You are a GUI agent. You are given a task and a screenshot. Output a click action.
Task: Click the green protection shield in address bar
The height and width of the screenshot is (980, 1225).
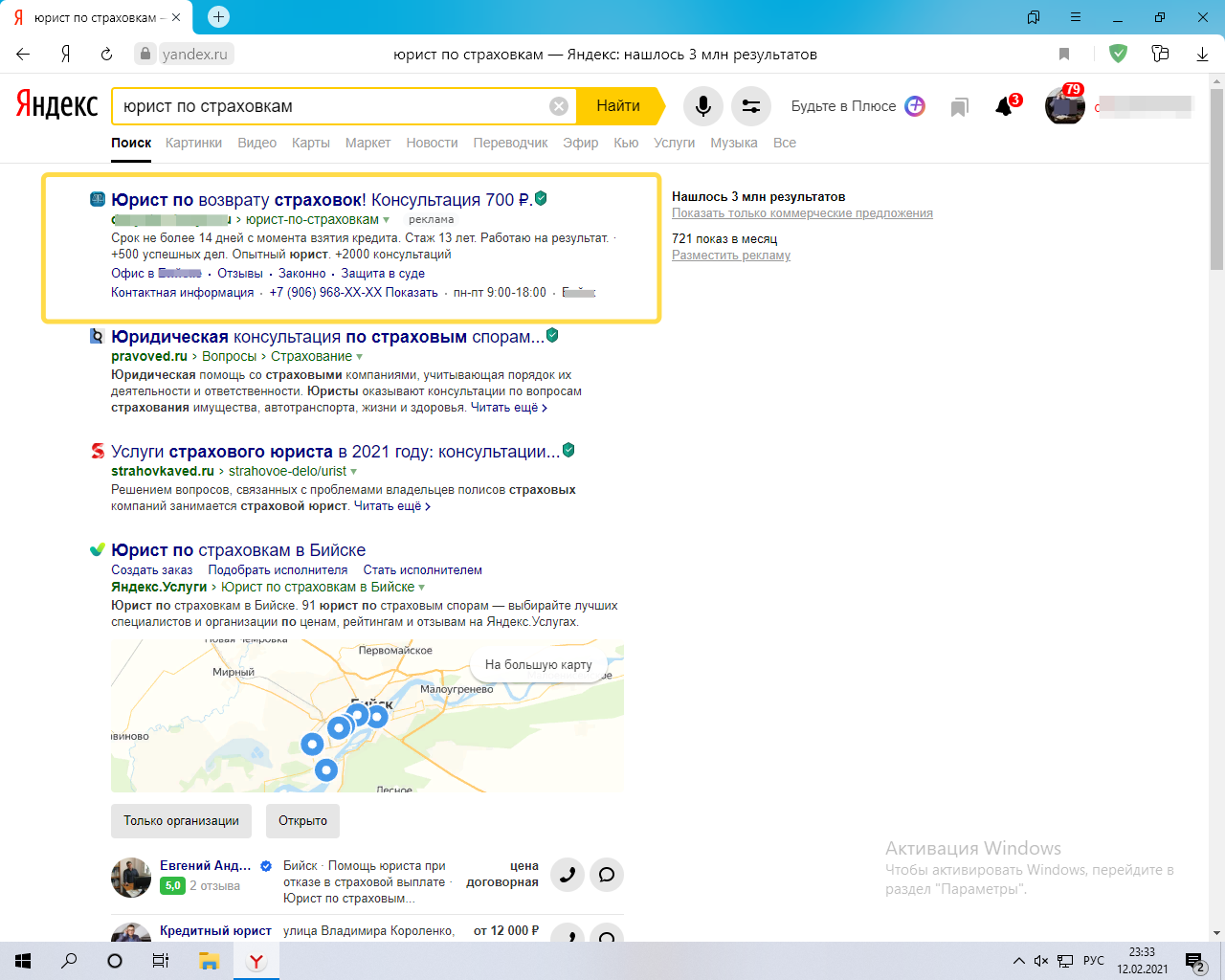1118,54
